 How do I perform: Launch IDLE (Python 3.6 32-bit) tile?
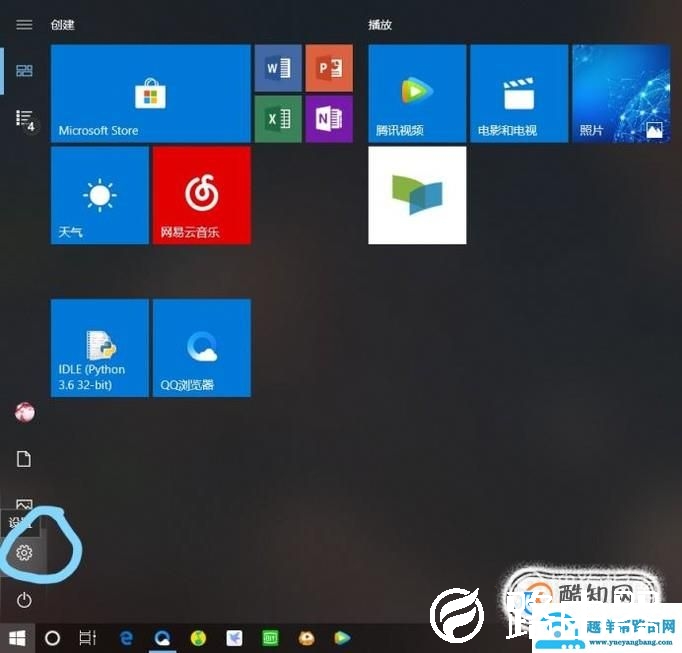click(x=100, y=348)
